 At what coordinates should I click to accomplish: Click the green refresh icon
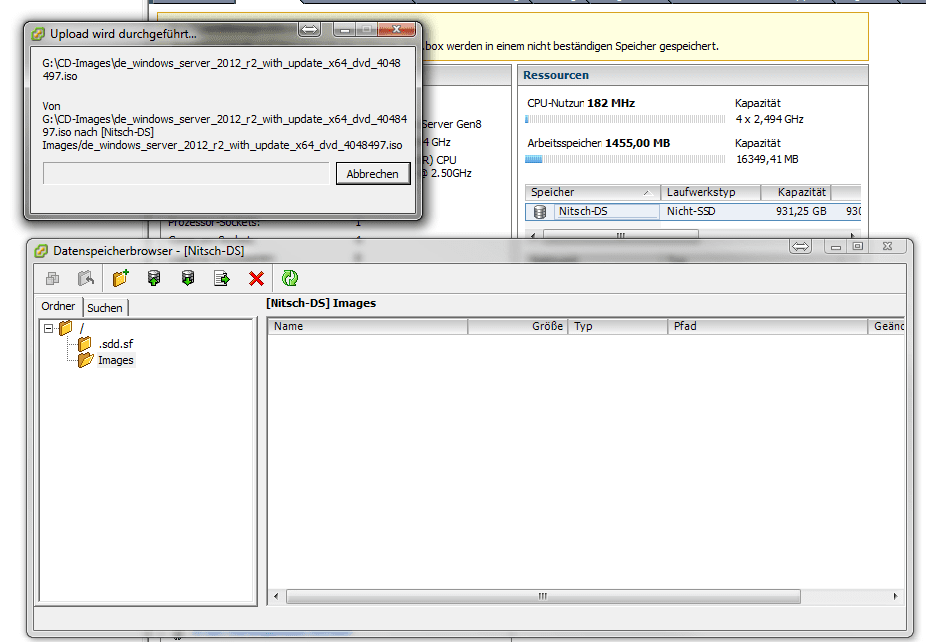pyautogui.click(x=290, y=278)
